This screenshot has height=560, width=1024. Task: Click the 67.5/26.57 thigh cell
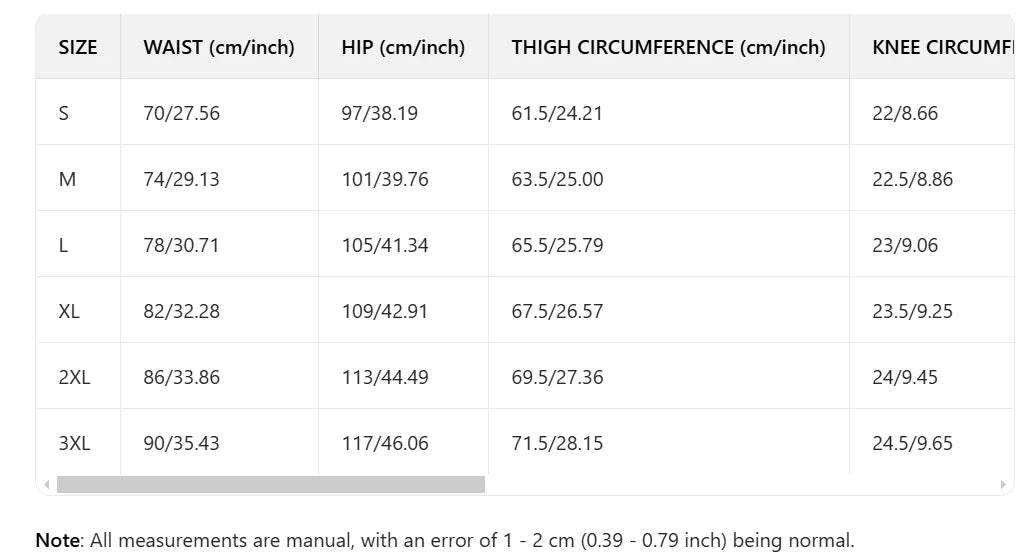pyautogui.click(x=557, y=311)
